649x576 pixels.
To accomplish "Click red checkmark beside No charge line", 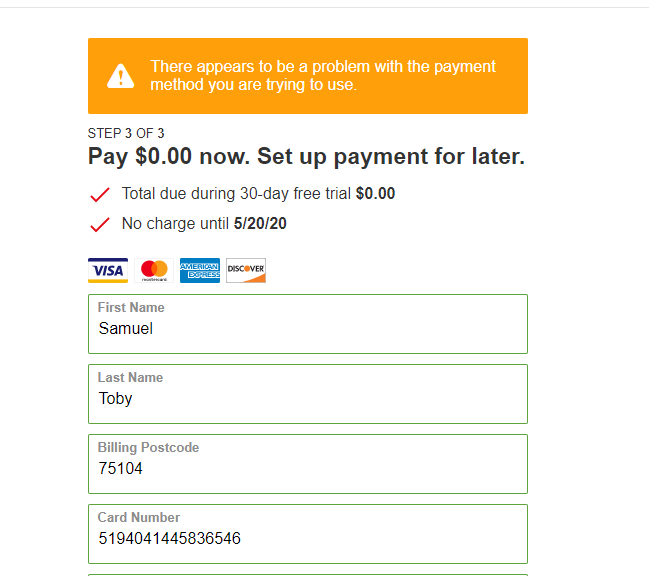I will (x=100, y=224).
